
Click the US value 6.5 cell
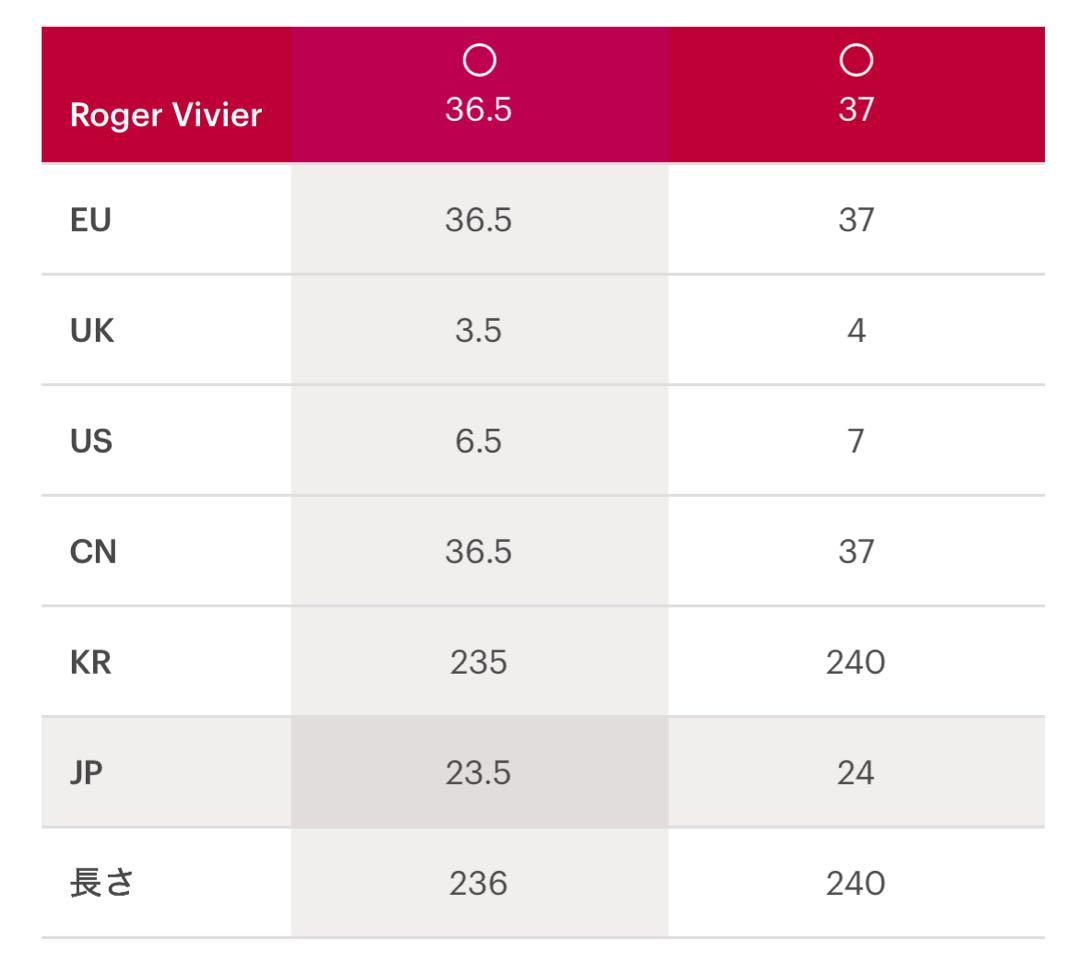pyautogui.click(x=479, y=441)
